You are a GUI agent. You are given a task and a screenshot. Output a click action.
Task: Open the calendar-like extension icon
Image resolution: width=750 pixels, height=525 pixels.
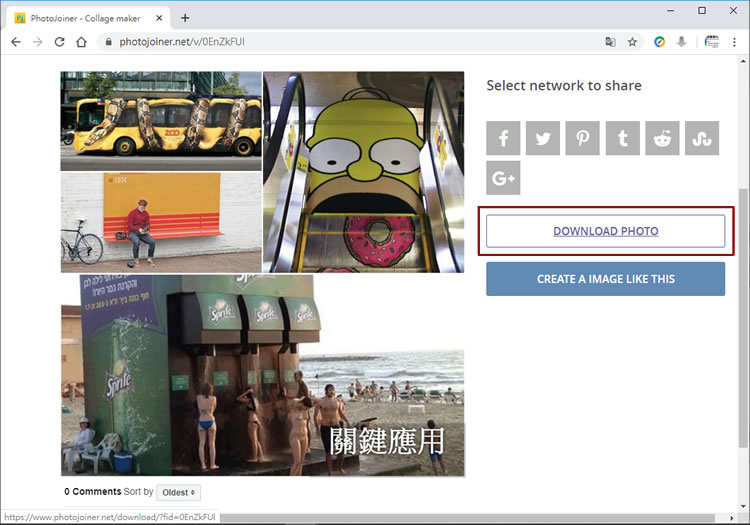(712, 42)
